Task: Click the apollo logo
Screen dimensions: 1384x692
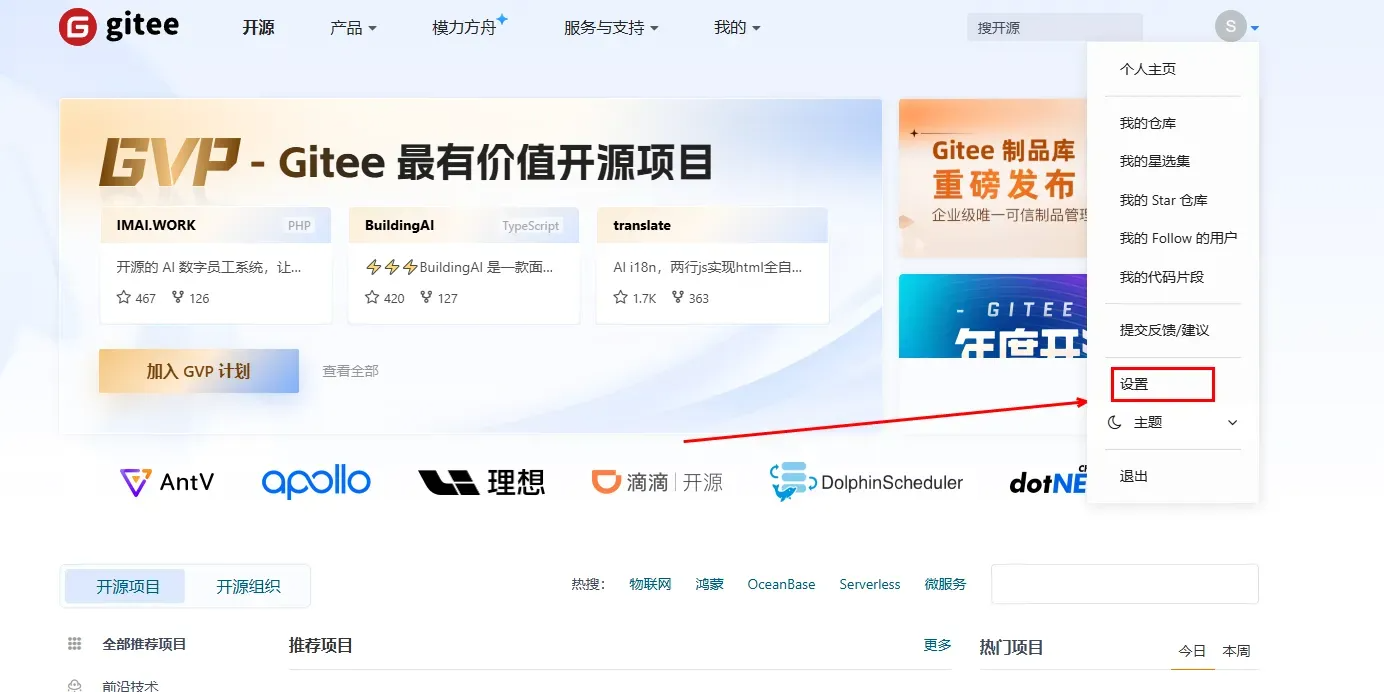Action: click(316, 481)
